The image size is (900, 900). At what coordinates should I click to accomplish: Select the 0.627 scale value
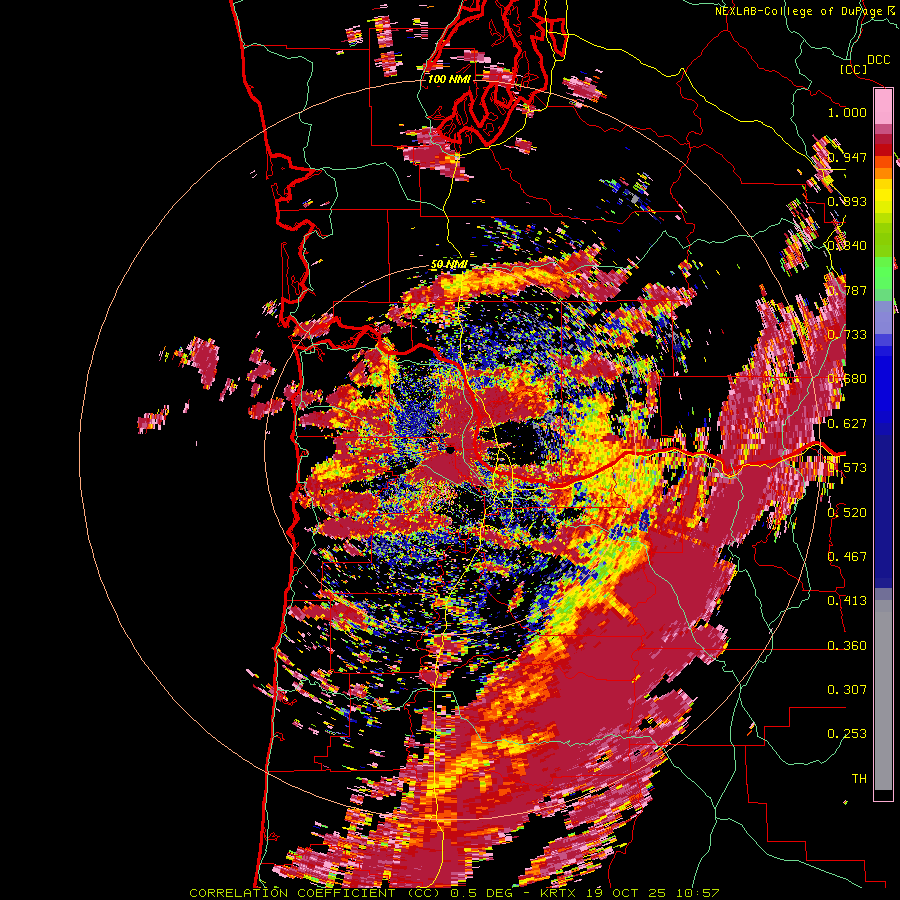click(x=847, y=423)
